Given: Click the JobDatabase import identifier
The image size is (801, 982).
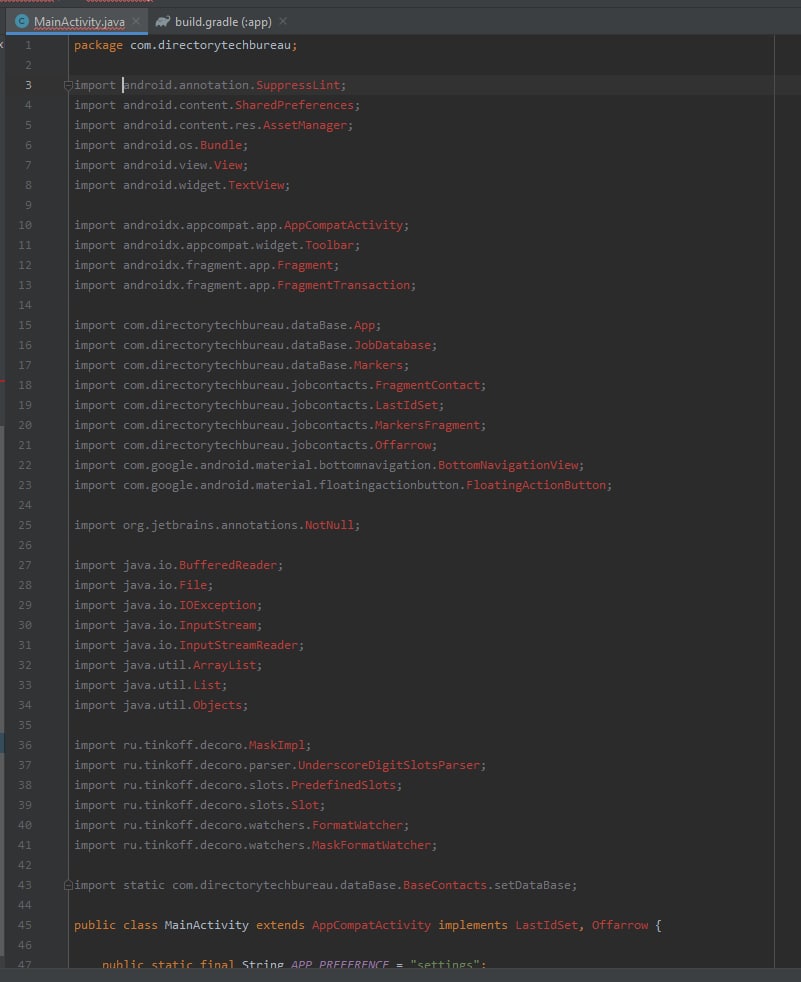Looking at the screenshot, I should [393, 345].
